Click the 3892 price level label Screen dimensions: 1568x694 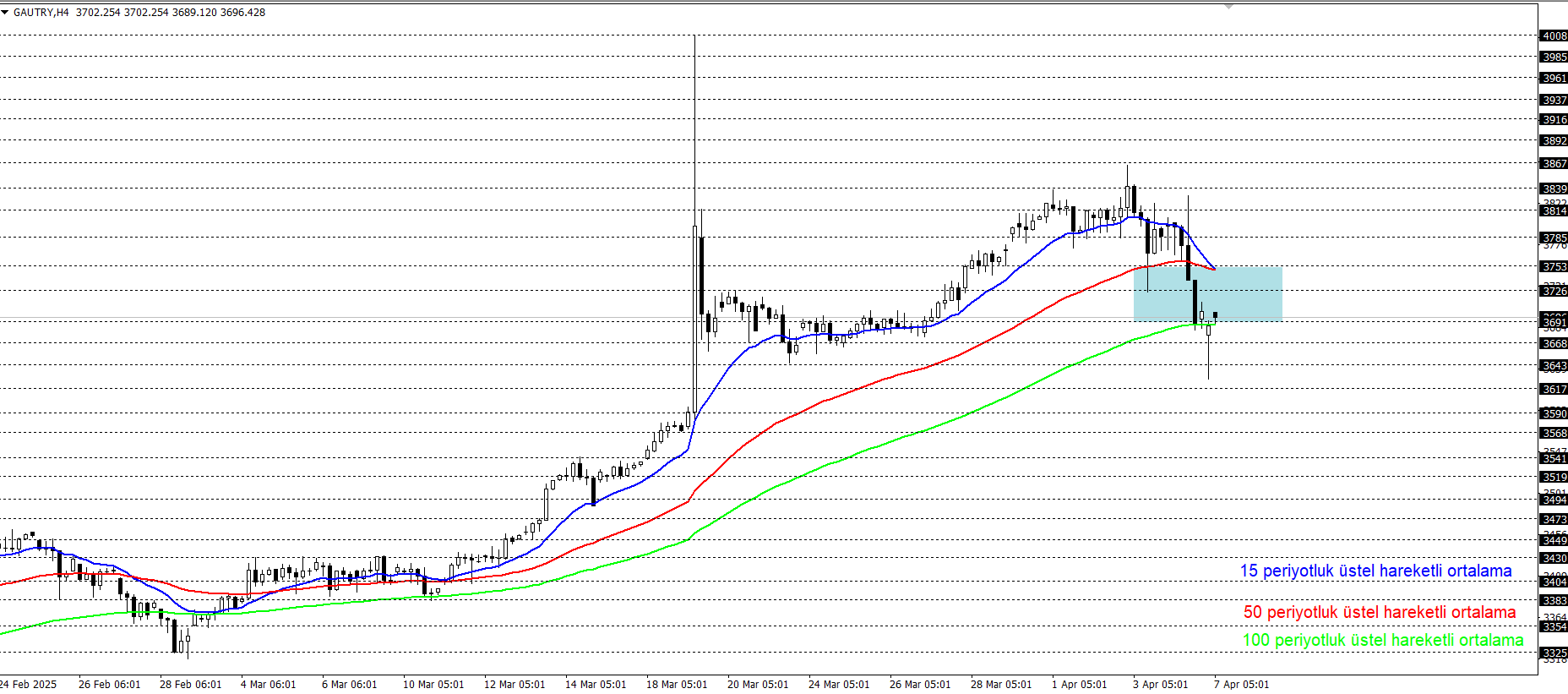[x=1554, y=140]
